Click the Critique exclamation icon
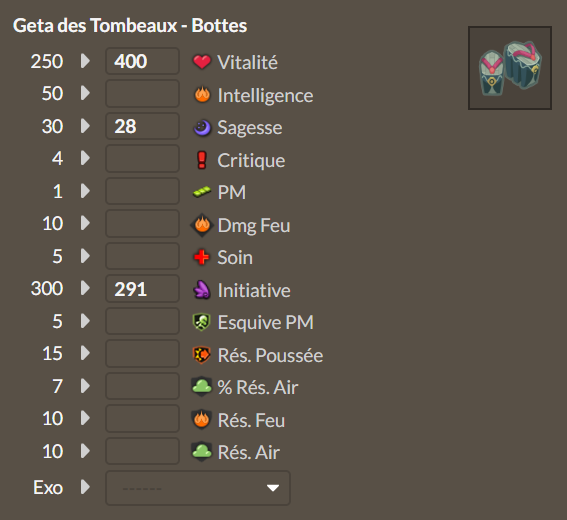The width and height of the screenshot is (567, 520). pos(202,160)
